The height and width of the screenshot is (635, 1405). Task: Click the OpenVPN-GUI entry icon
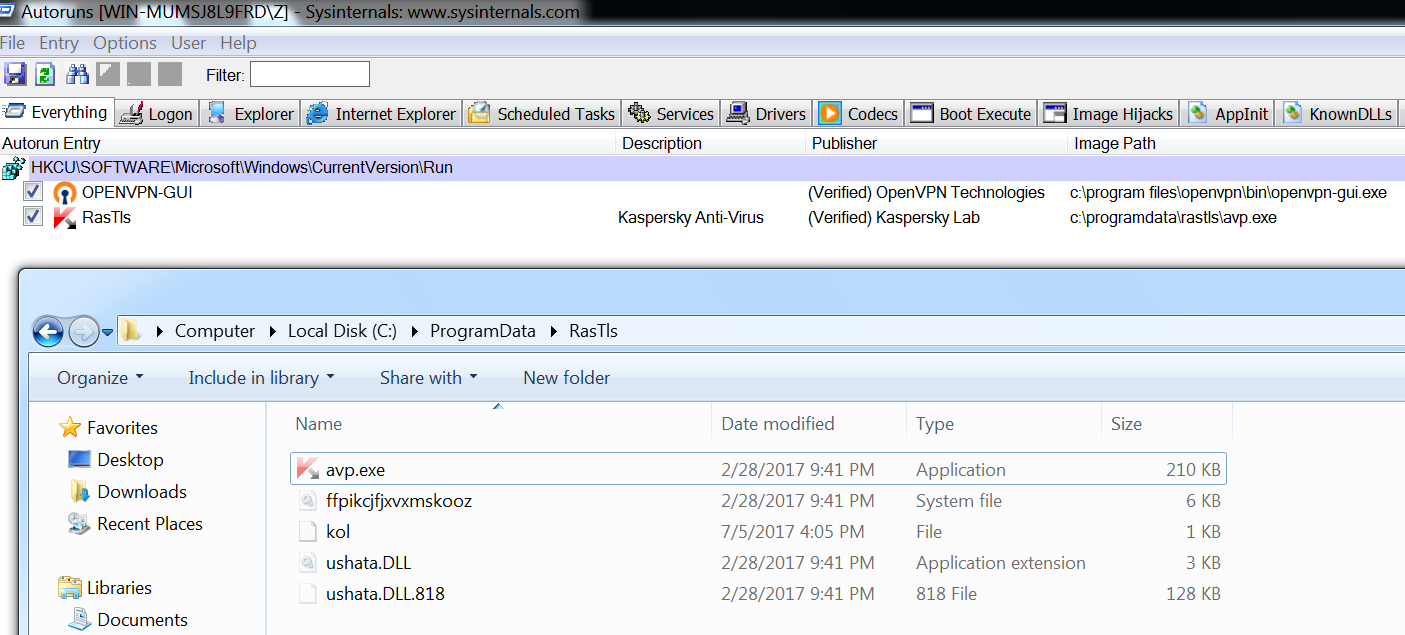(x=65, y=193)
